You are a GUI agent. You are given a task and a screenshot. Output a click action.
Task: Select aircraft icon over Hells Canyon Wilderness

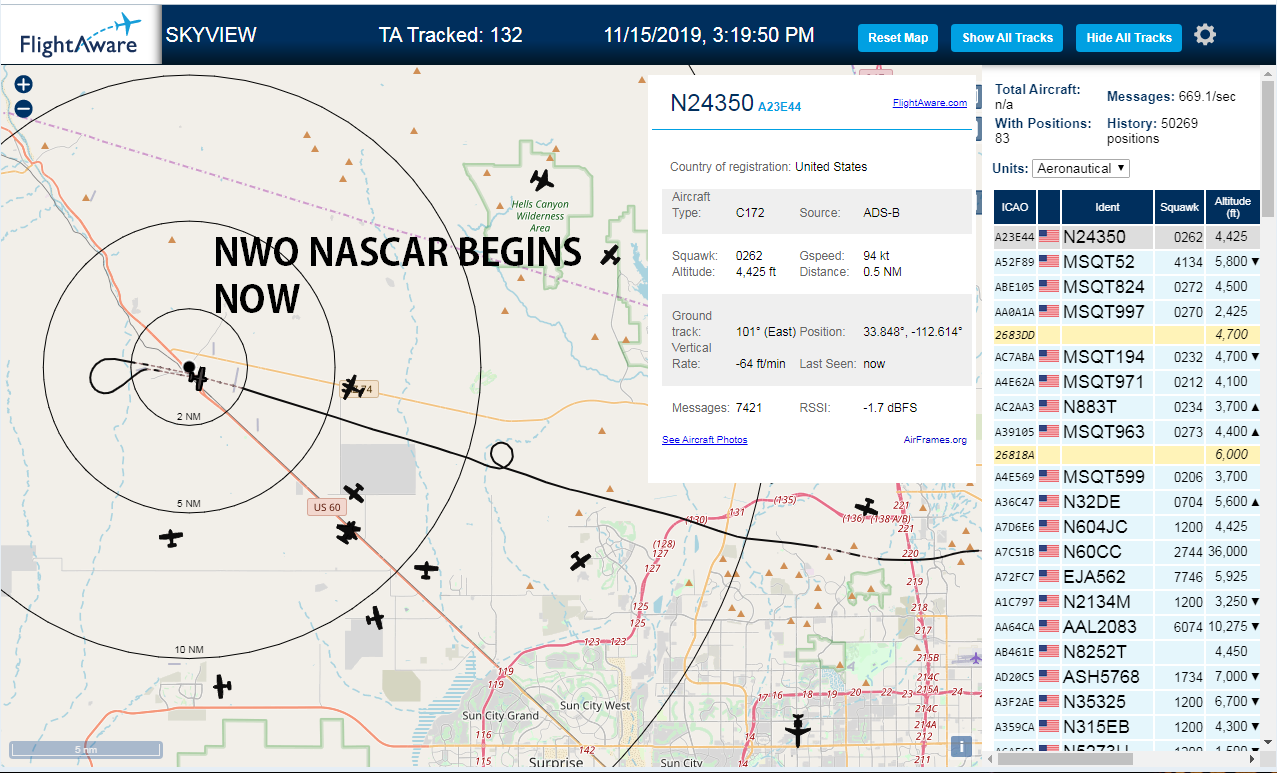click(542, 180)
